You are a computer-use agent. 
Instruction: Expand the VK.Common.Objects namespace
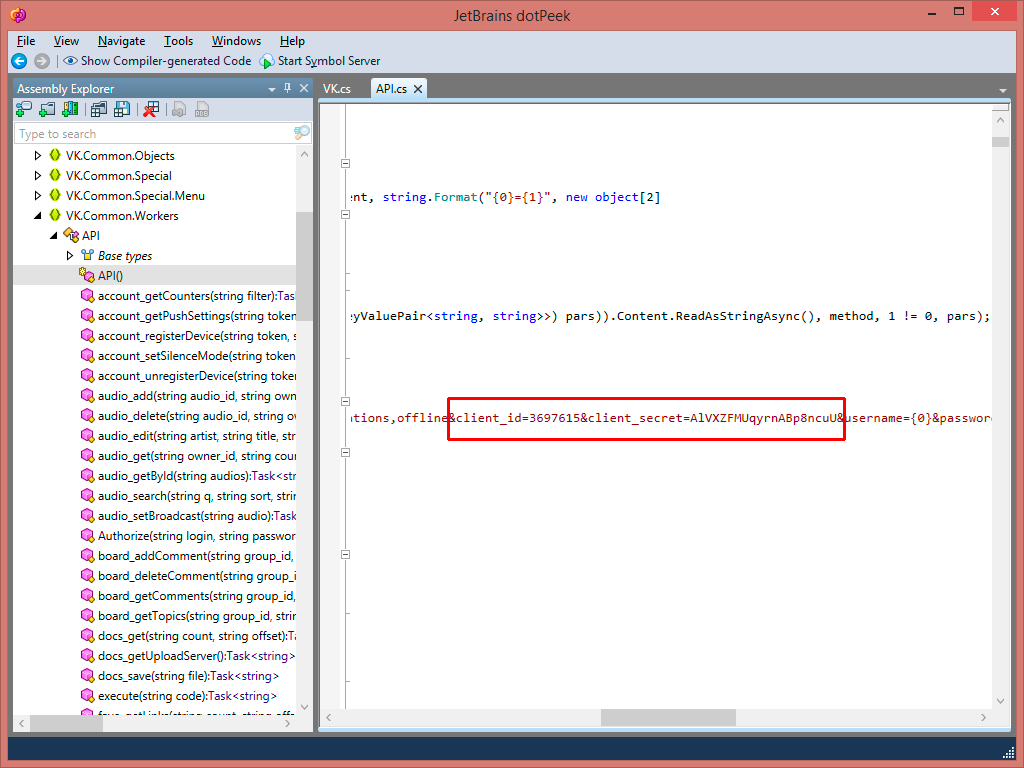37,155
